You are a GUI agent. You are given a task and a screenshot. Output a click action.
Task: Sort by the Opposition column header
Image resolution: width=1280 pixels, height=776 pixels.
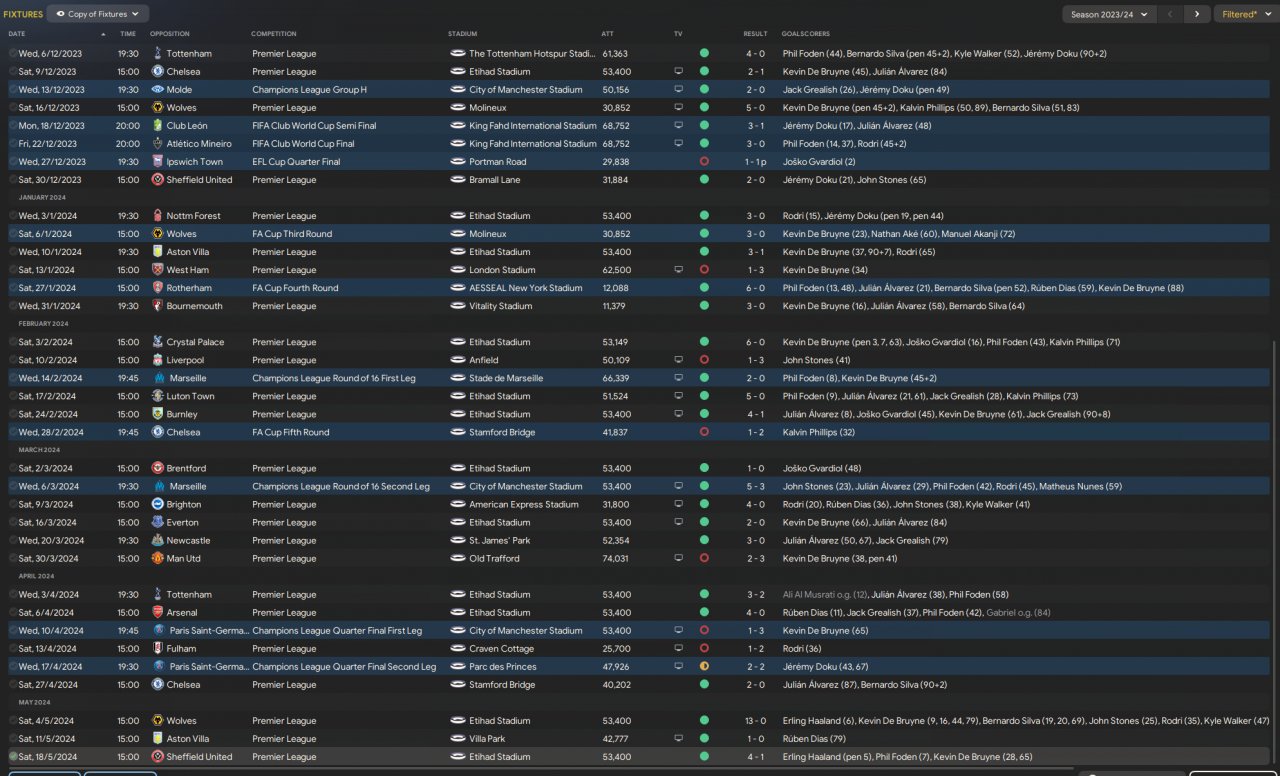pyautogui.click(x=169, y=34)
